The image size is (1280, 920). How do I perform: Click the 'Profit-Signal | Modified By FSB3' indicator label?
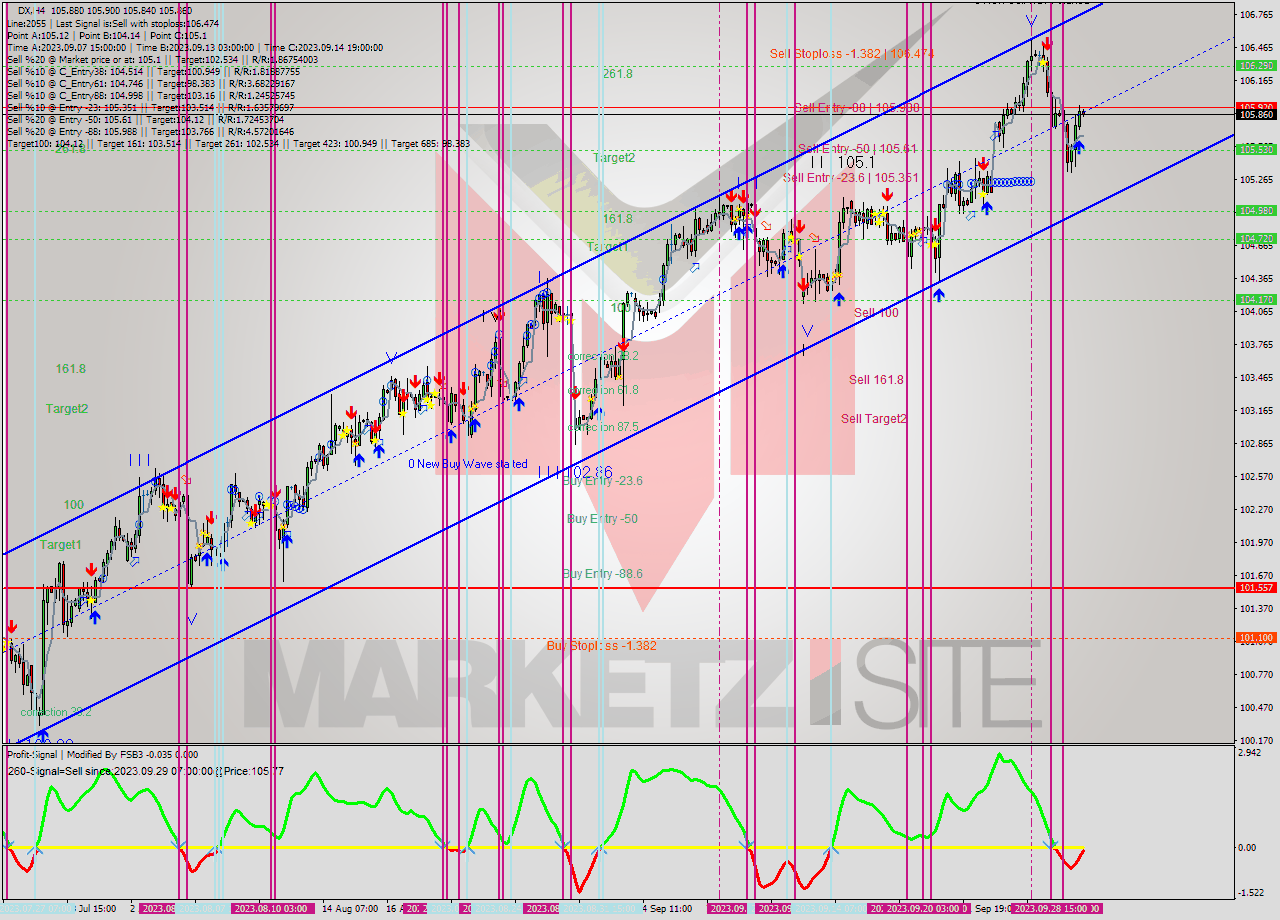tap(101, 755)
